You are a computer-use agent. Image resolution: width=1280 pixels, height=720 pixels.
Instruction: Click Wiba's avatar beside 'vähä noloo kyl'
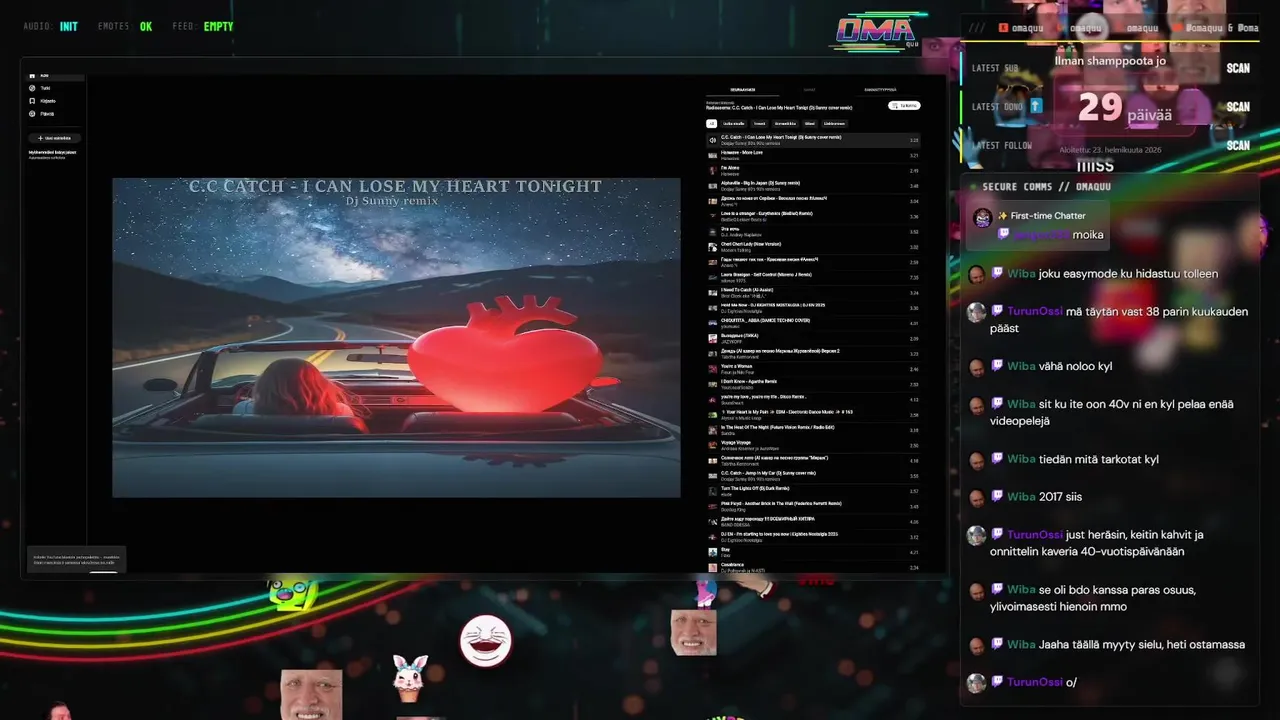(x=976, y=367)
